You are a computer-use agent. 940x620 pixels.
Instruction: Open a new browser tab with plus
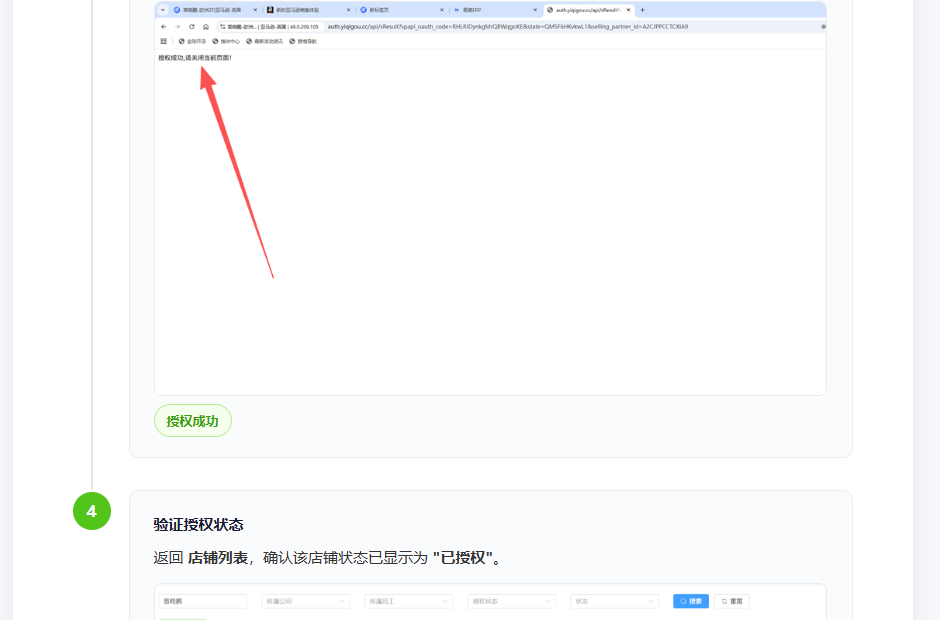[643, 10]
